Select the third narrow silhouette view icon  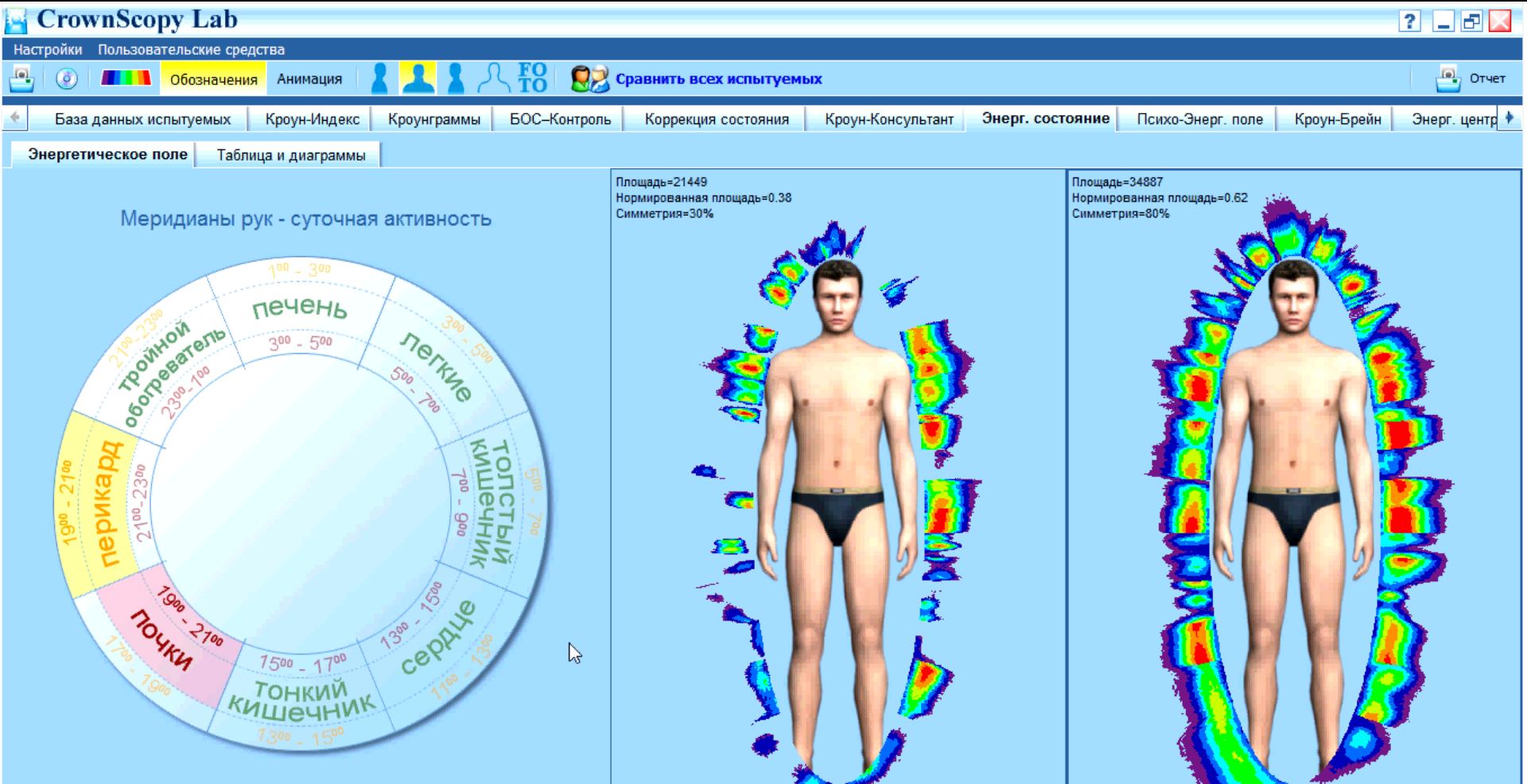[456, 79]
